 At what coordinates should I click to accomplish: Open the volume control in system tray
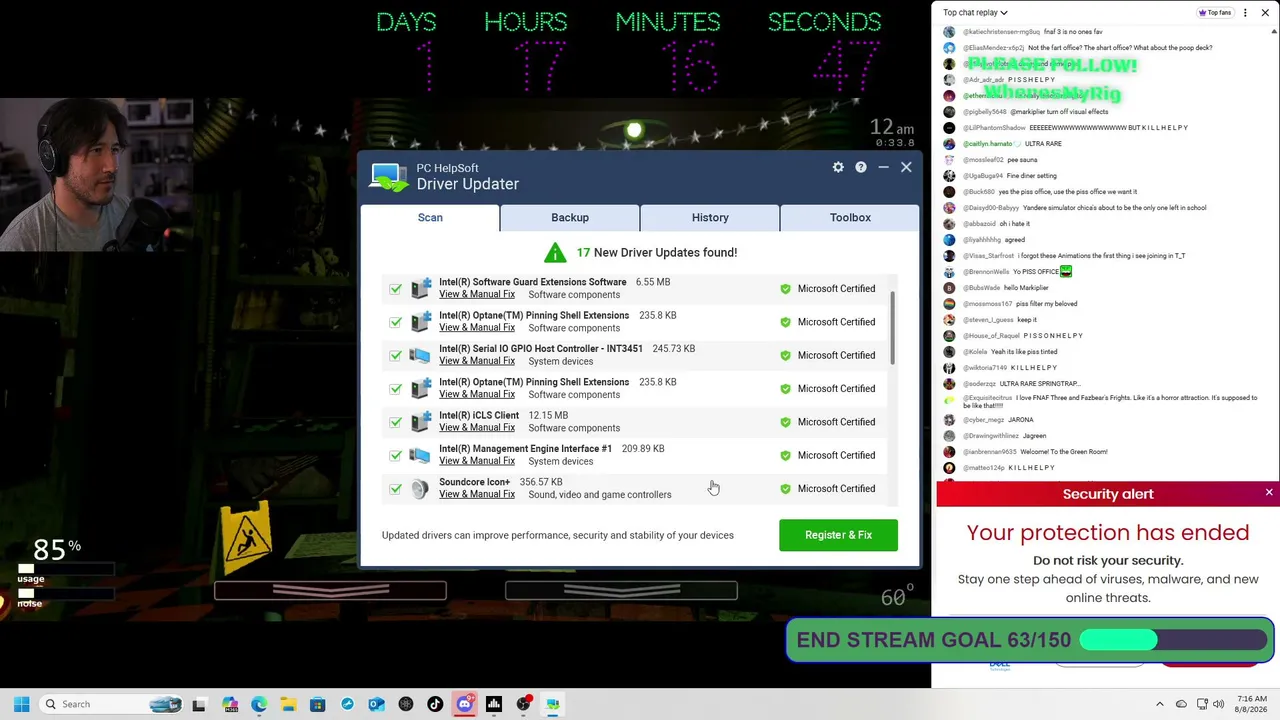[x=1218, y=704]
